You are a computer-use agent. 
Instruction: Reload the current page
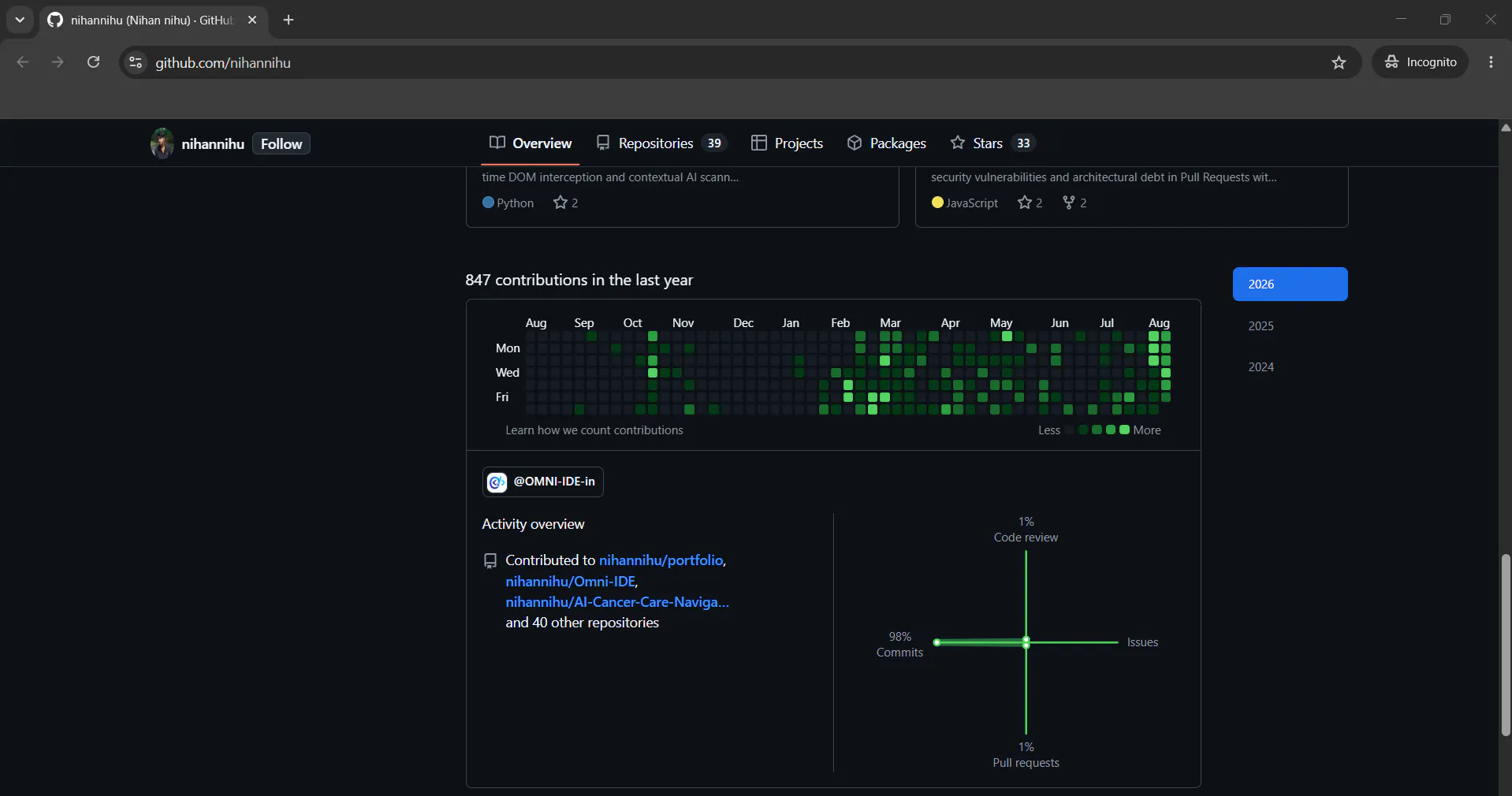coord(93,62)
